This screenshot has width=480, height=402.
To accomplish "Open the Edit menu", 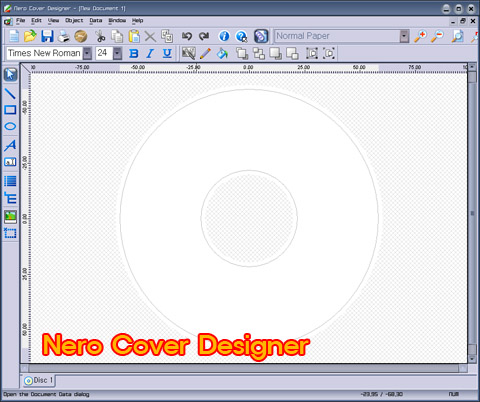I will [36, 21].
